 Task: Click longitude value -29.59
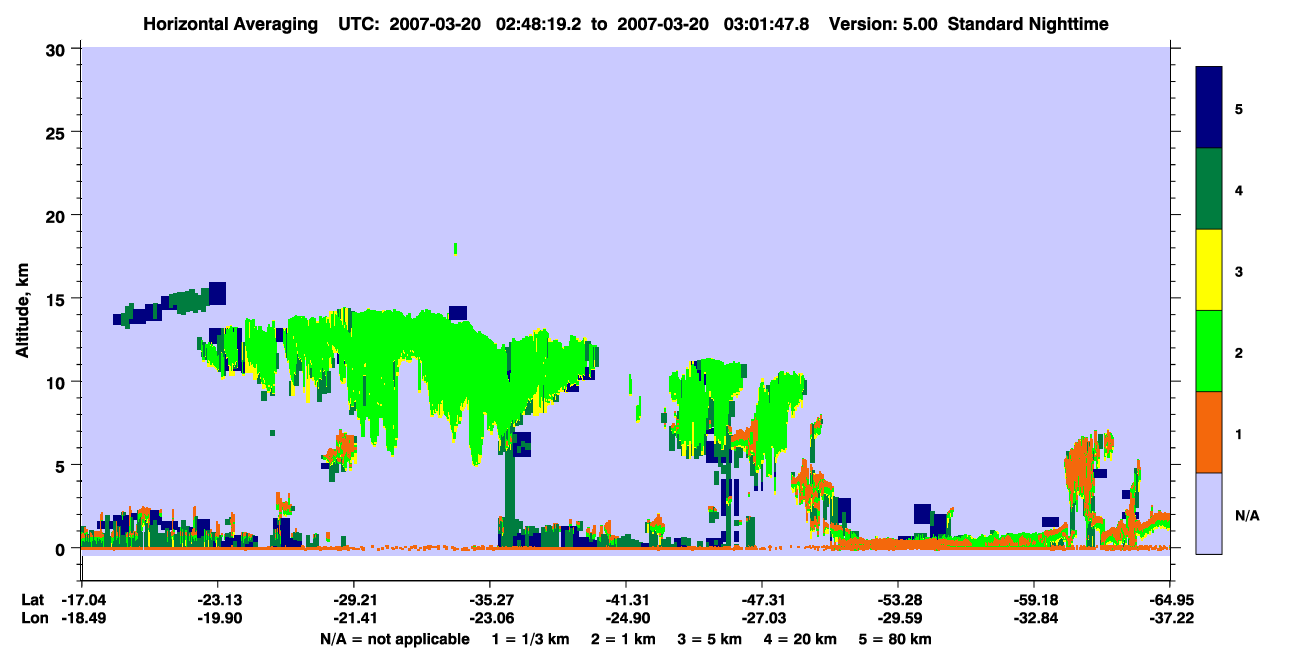[x=898, y=619]
